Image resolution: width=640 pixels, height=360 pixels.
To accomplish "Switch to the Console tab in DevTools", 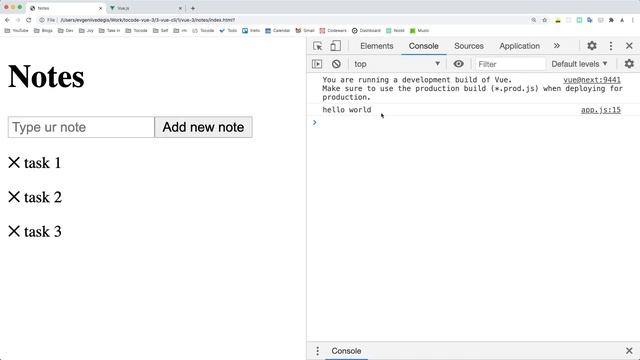I will coord(423,46).
